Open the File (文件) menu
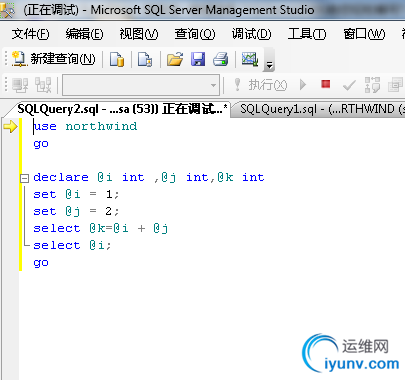 point(30,34)
